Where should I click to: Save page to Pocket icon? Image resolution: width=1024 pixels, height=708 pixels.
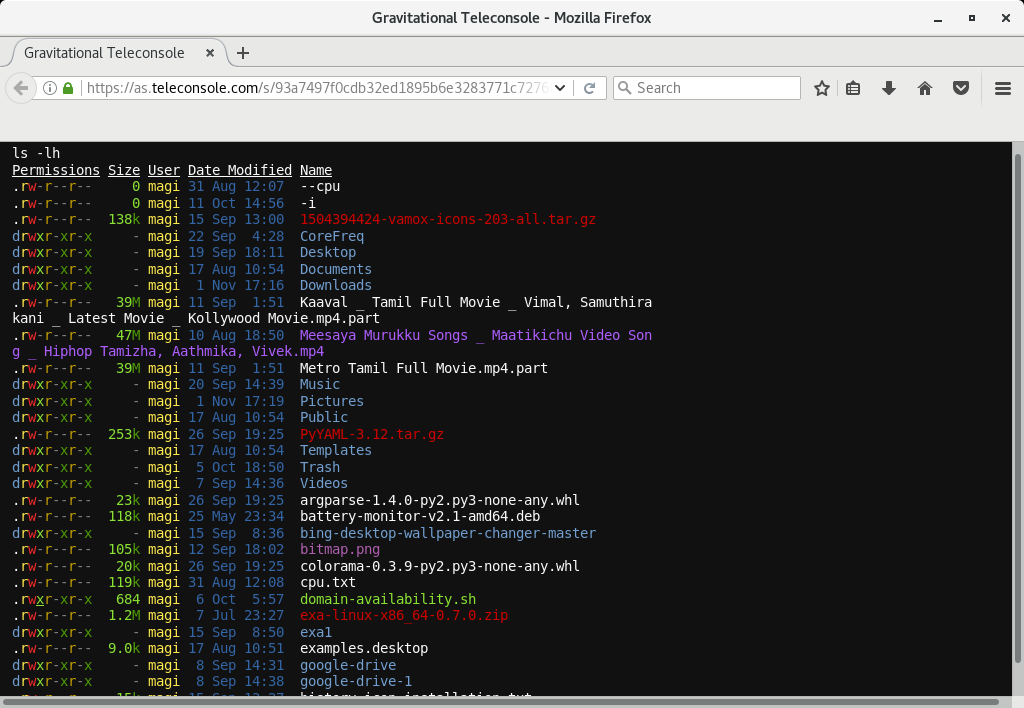[961, 88]
